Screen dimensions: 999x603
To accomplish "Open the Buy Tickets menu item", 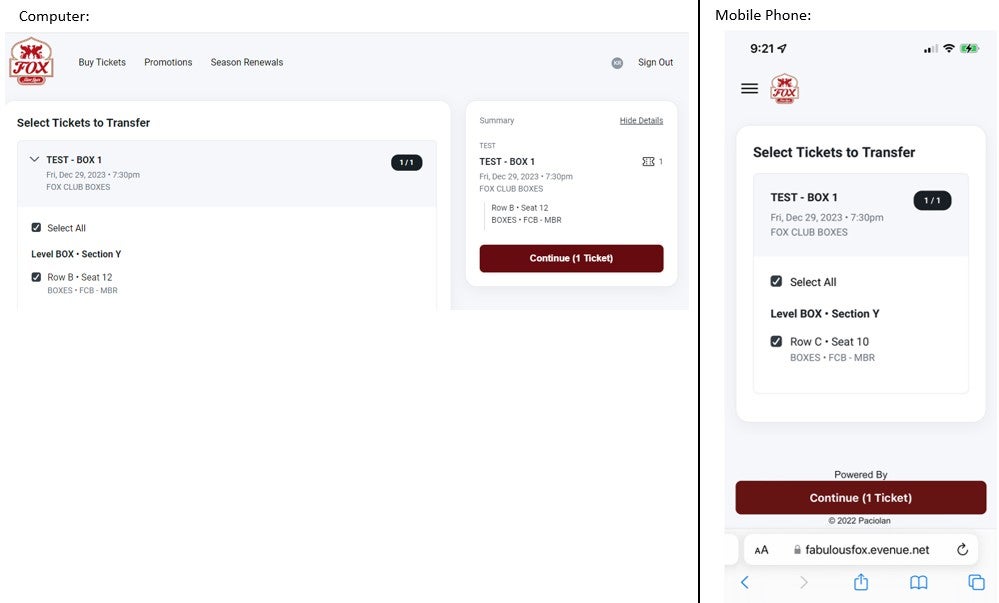I will coord(102,62).
